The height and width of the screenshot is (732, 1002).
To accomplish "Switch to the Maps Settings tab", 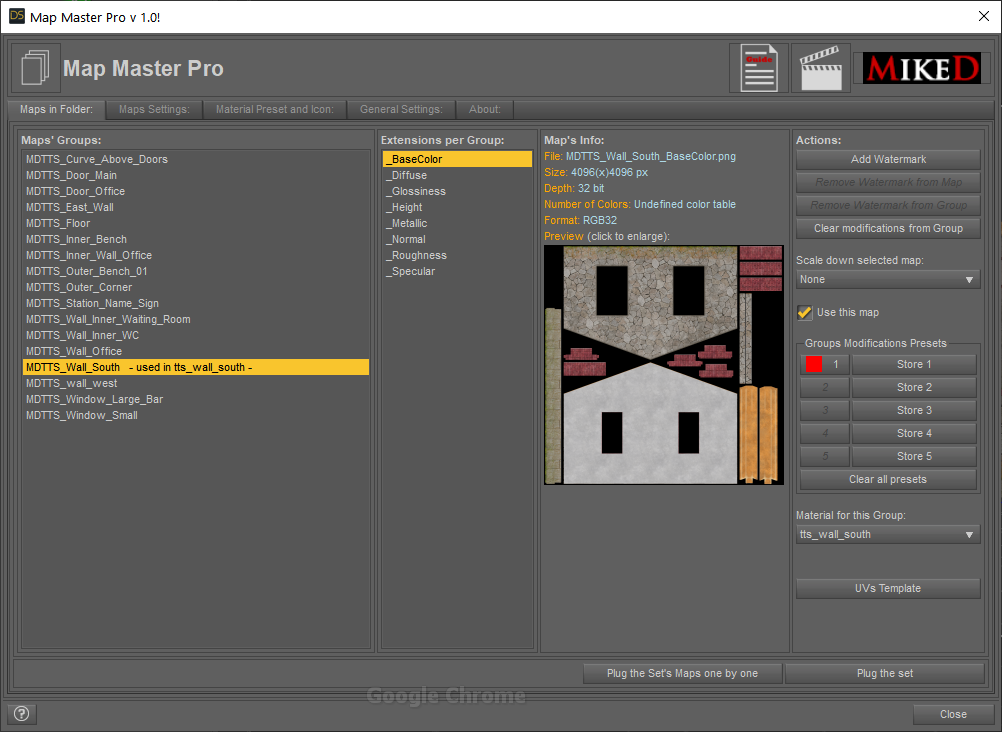I will coord(154,109).
